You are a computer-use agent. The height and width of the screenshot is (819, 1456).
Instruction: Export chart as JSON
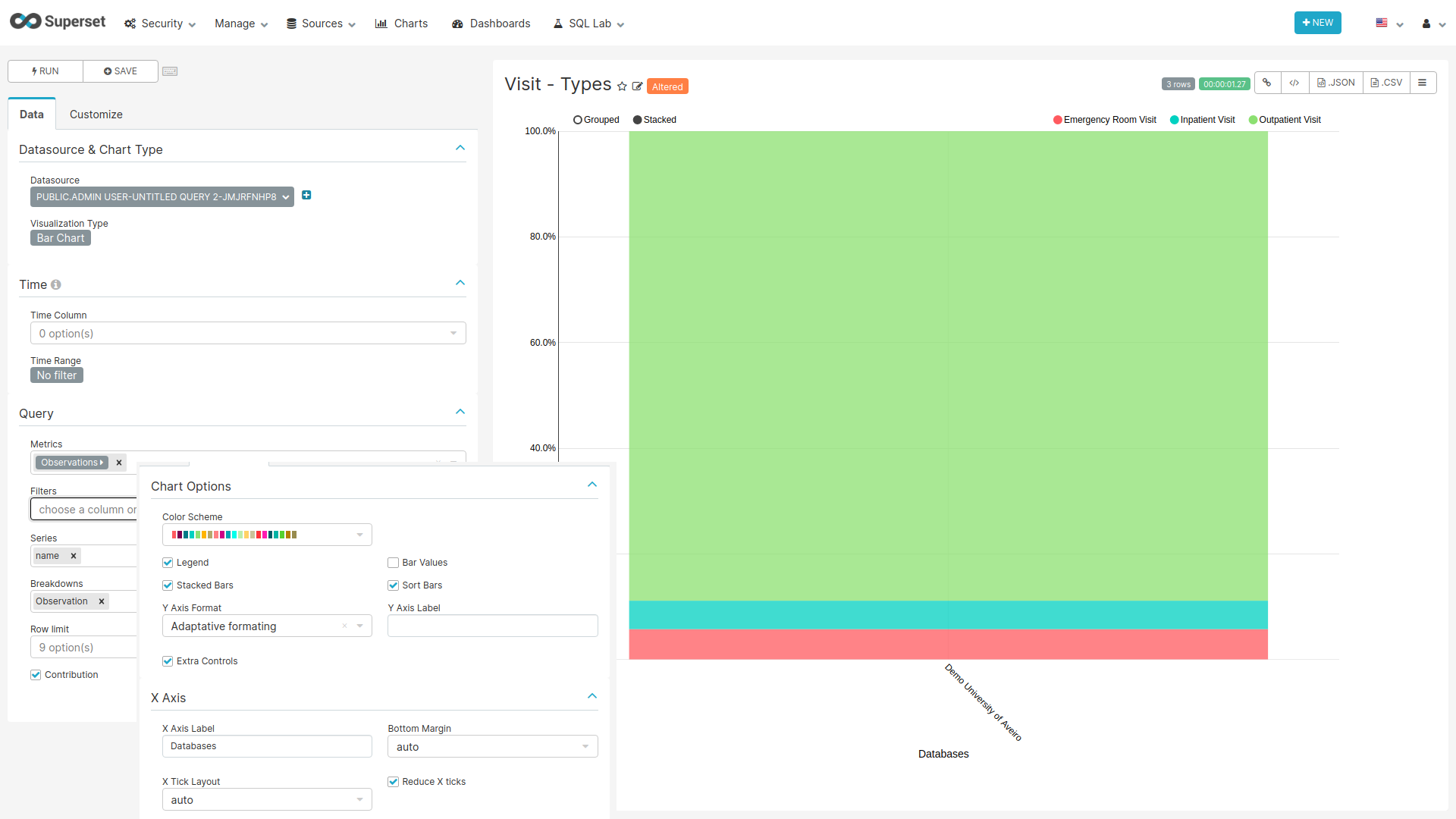[x=1336, y=83]
